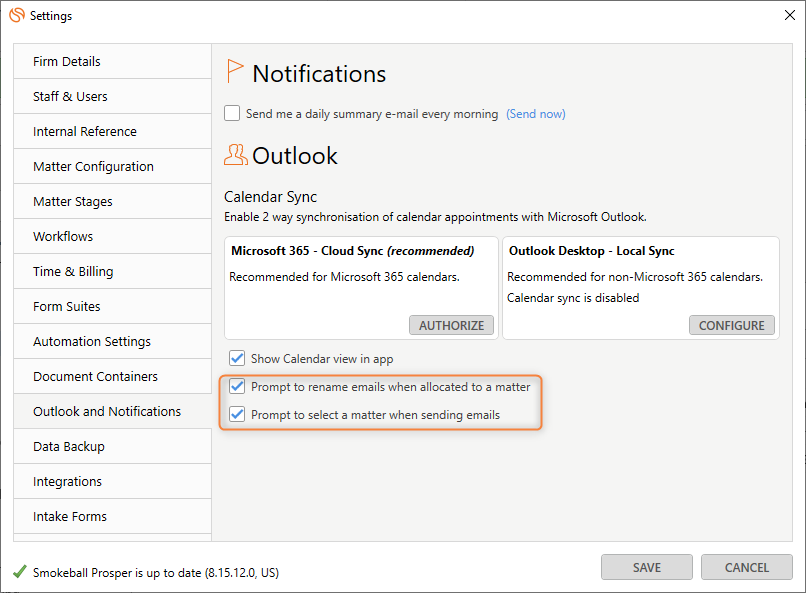Uncheck Prompt to rename emails when allocated

point(237,386)
